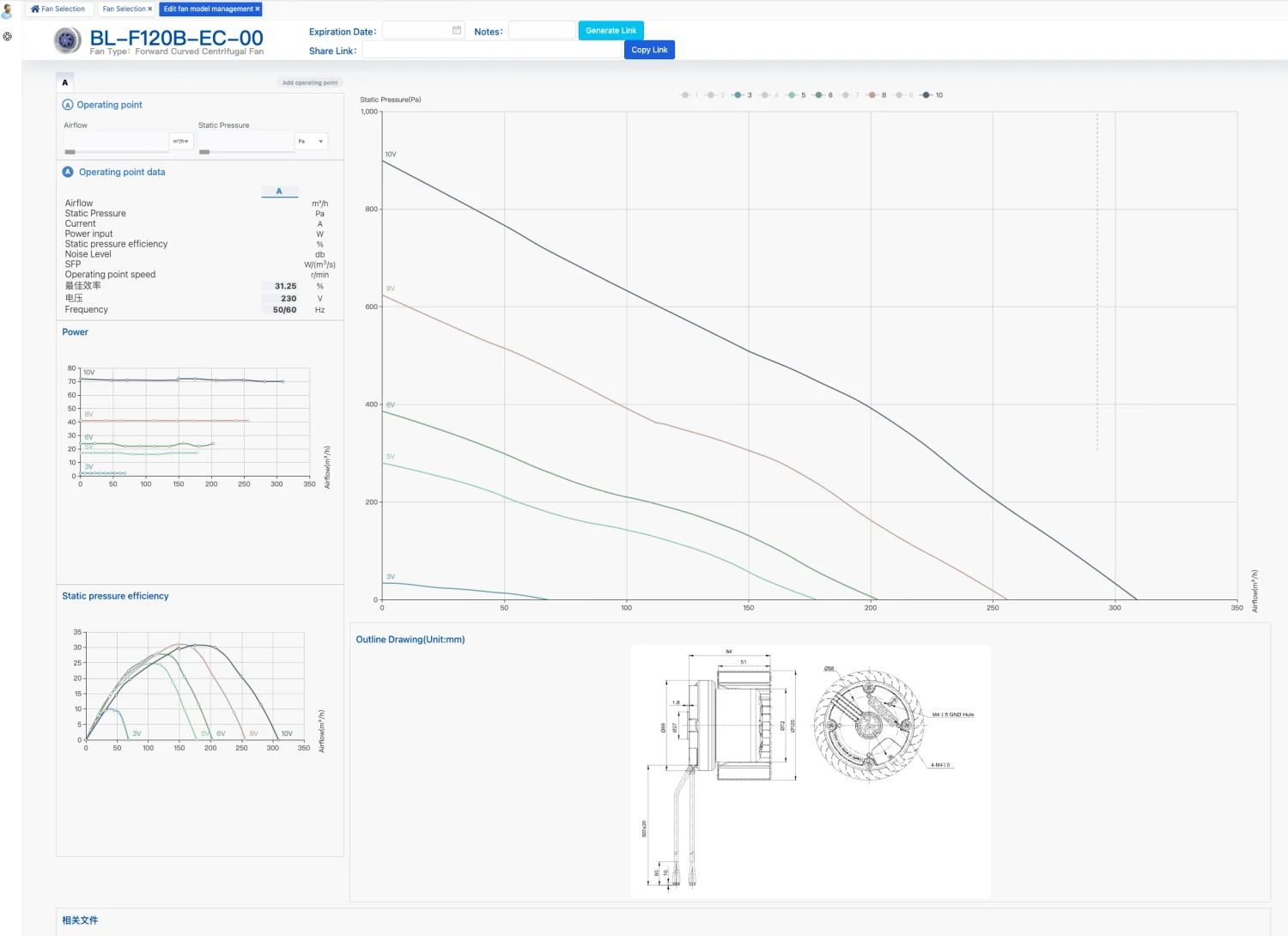Click the circled A icon beside Operating point
Screen dimensions: 1288x936
(68, 105)
